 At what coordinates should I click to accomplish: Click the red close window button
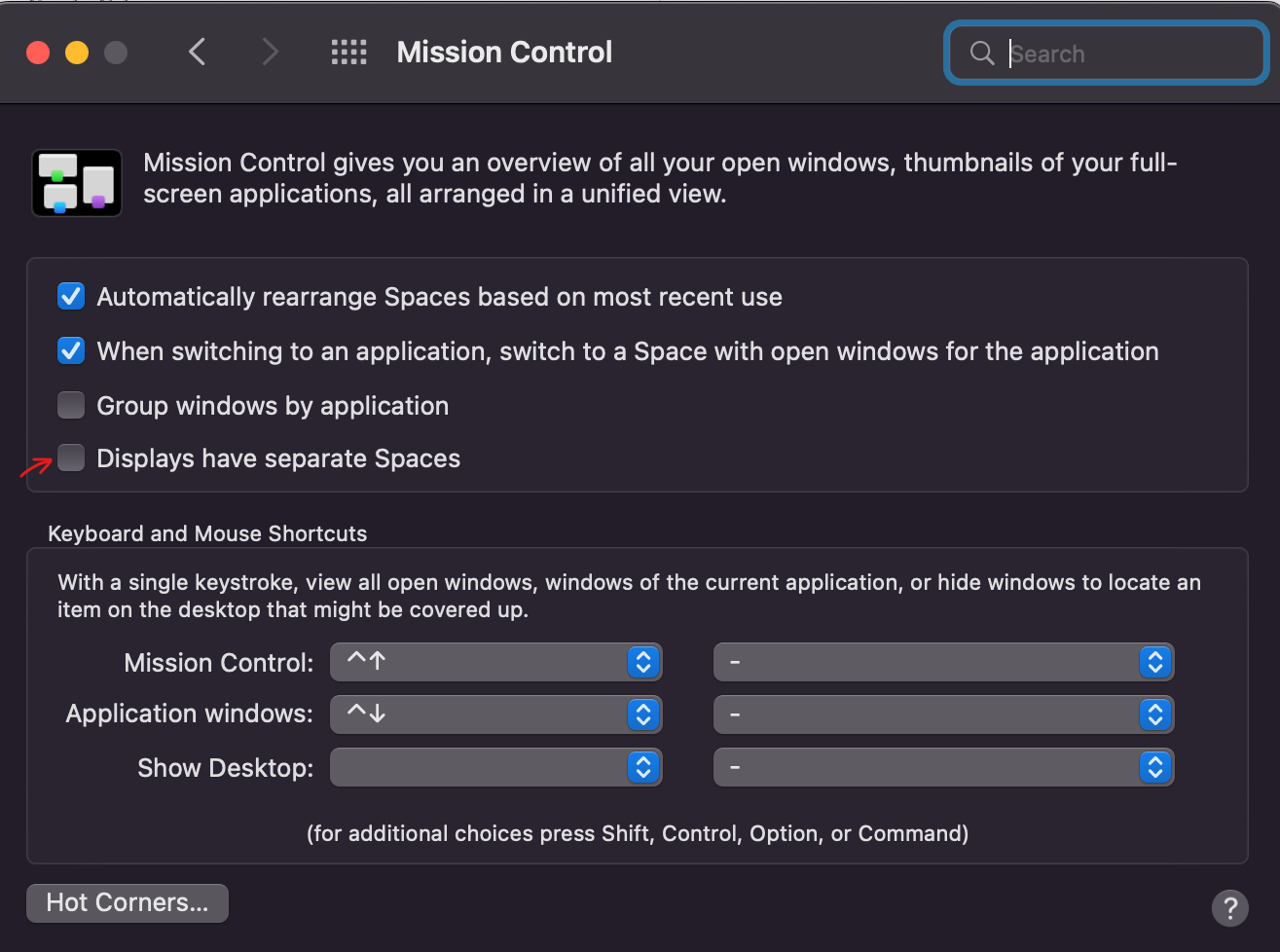click(x=38, y=53)
